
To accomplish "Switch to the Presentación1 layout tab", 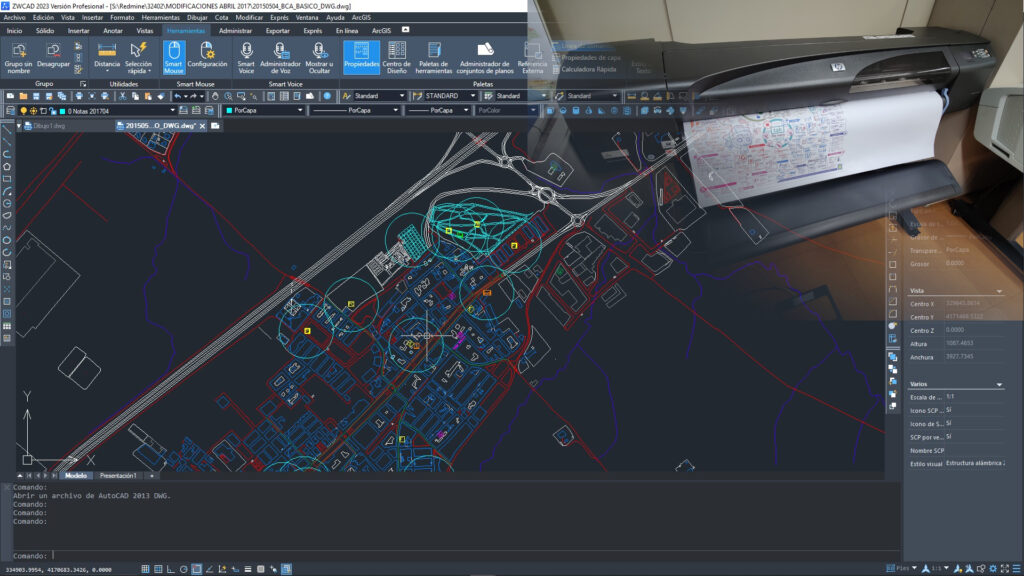I will tap(118, 475).
